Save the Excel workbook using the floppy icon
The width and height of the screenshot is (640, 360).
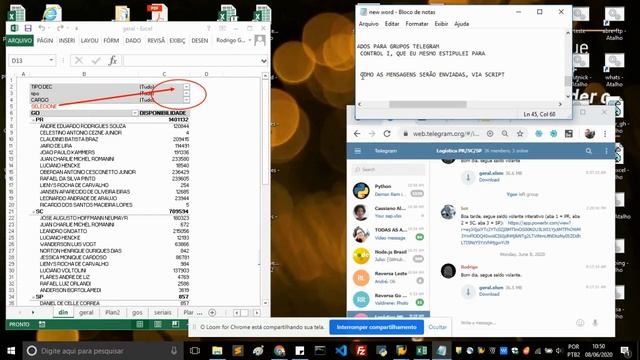coord(28,28)
